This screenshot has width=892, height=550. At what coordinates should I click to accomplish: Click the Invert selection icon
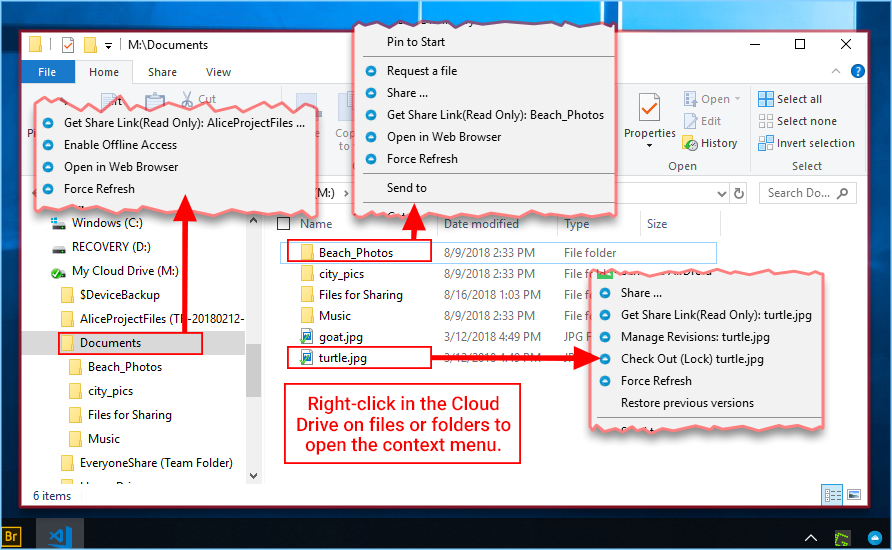pyautogui.click(x=766, y=143)
